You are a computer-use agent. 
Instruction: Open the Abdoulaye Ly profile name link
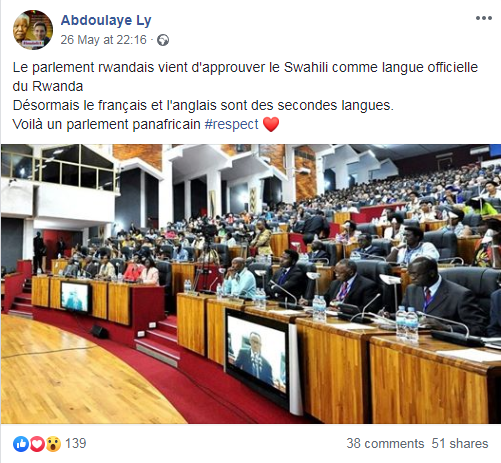(x=106, y=20)
